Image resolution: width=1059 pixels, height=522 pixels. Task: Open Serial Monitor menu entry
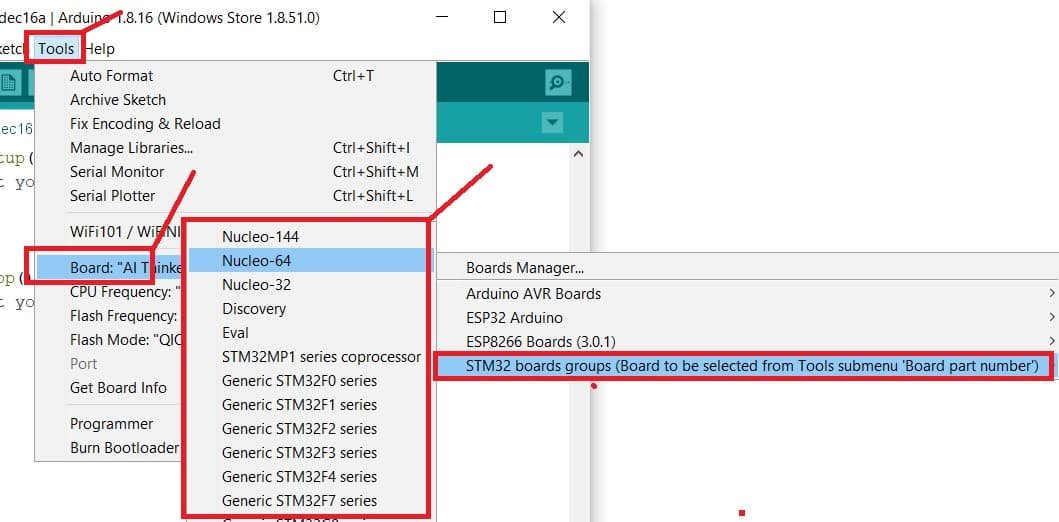tap(236, 172)
